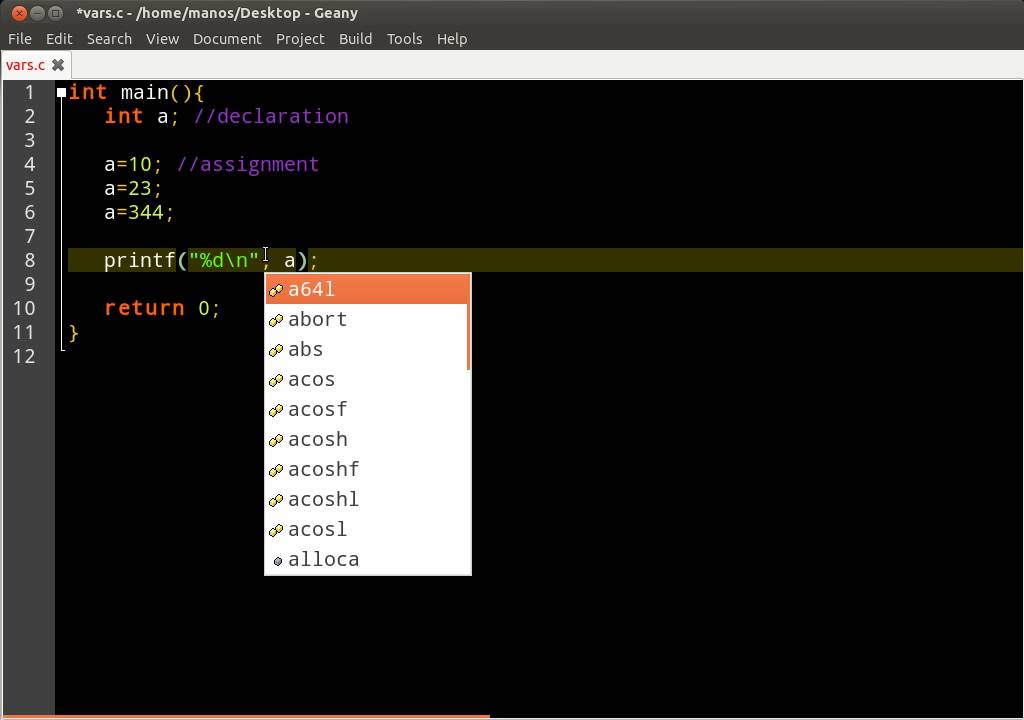Click line number 12 in margin

click(x=24, y=356)
